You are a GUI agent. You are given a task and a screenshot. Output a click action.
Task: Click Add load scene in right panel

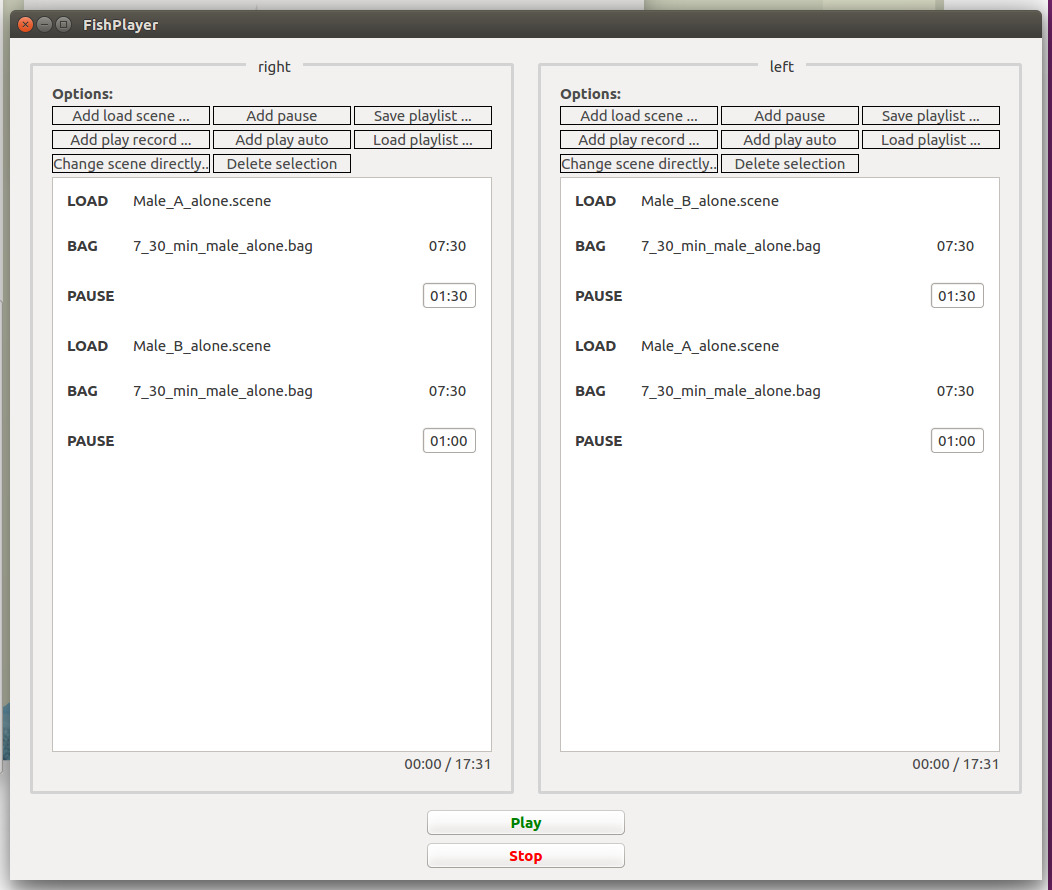[131, 115]
